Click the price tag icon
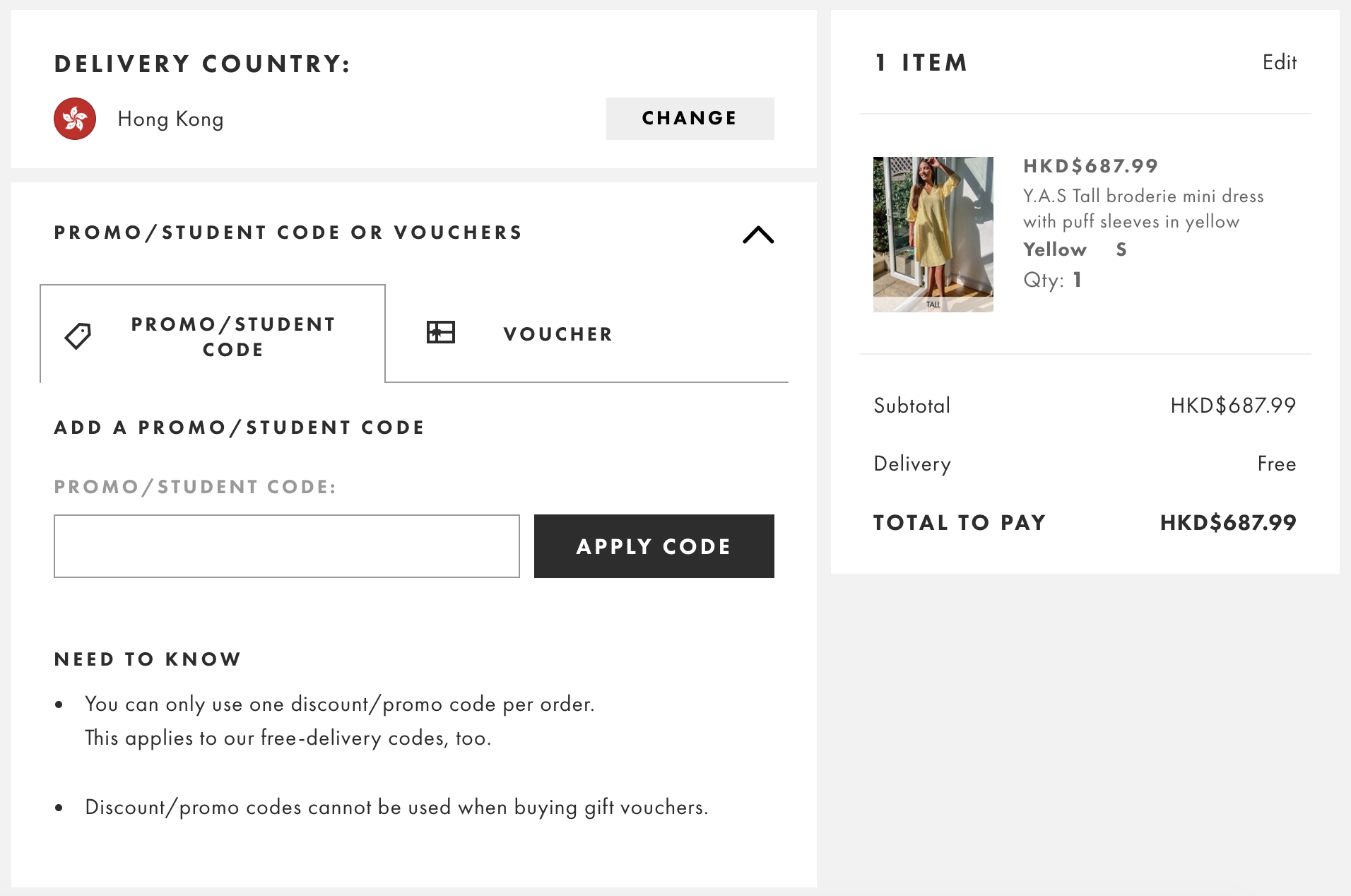The width and height of the screenshot is (1351, 896). [x=78, y=336]
